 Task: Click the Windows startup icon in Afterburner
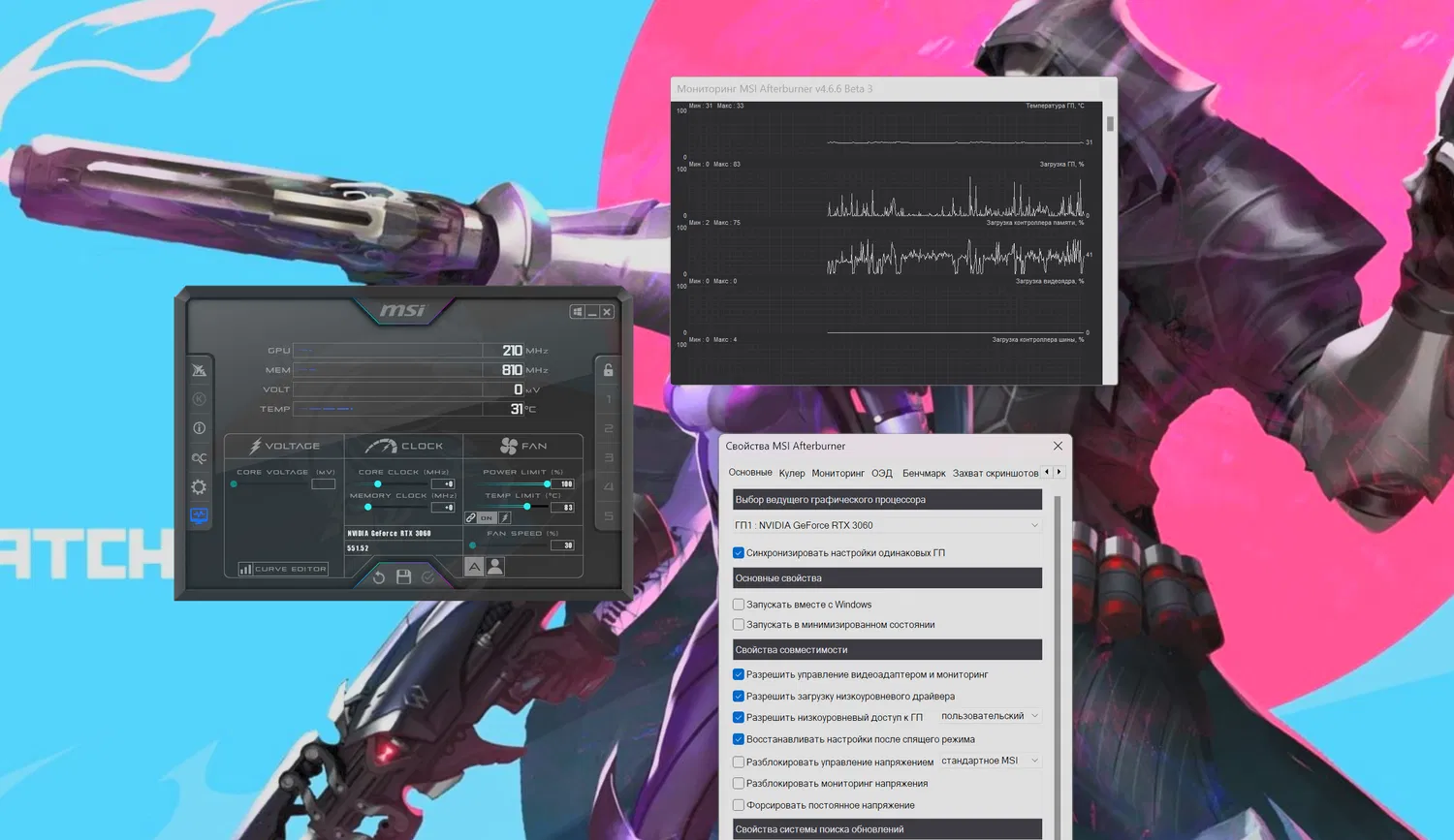coord(578,312)
